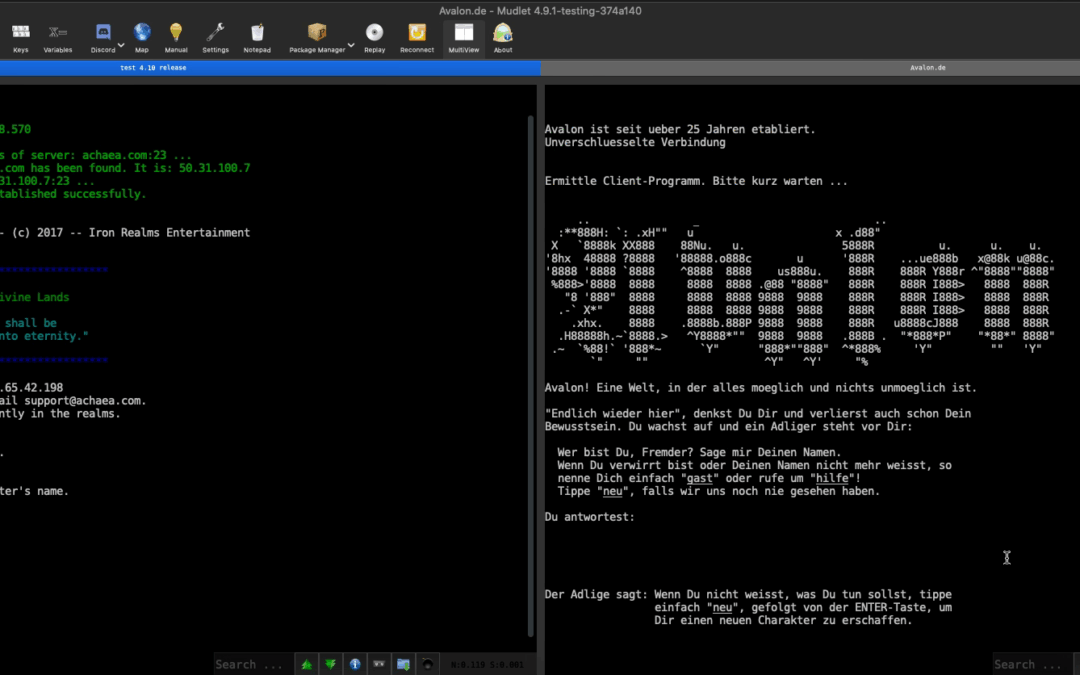Switch to the 'test 4.10 release' profile tab
The width and height of the screenshot is (1080, 675).
click(x=270, y=68)
